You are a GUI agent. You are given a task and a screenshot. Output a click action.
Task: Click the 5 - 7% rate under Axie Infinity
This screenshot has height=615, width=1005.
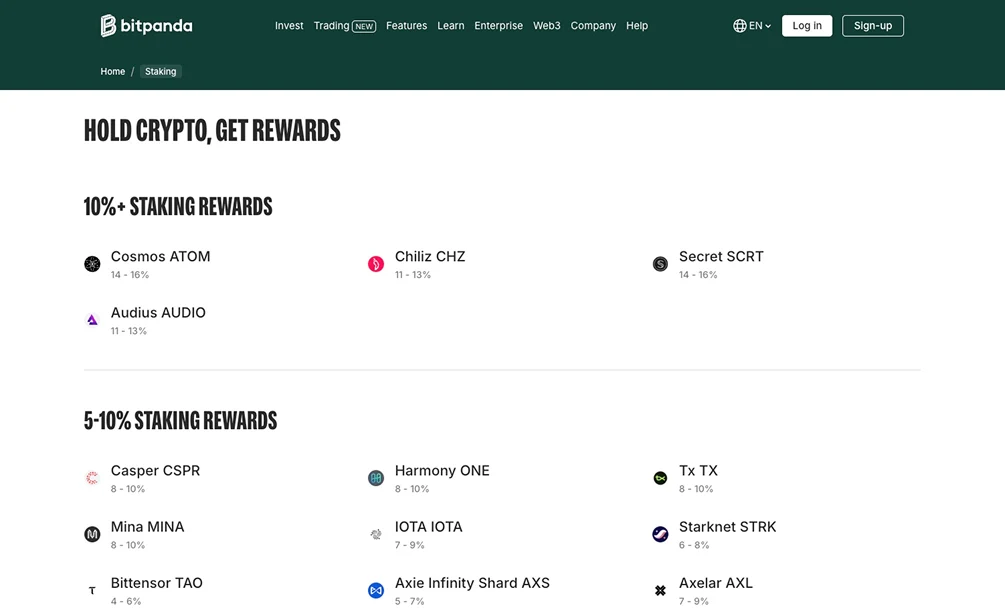click(x=410, y=602)
